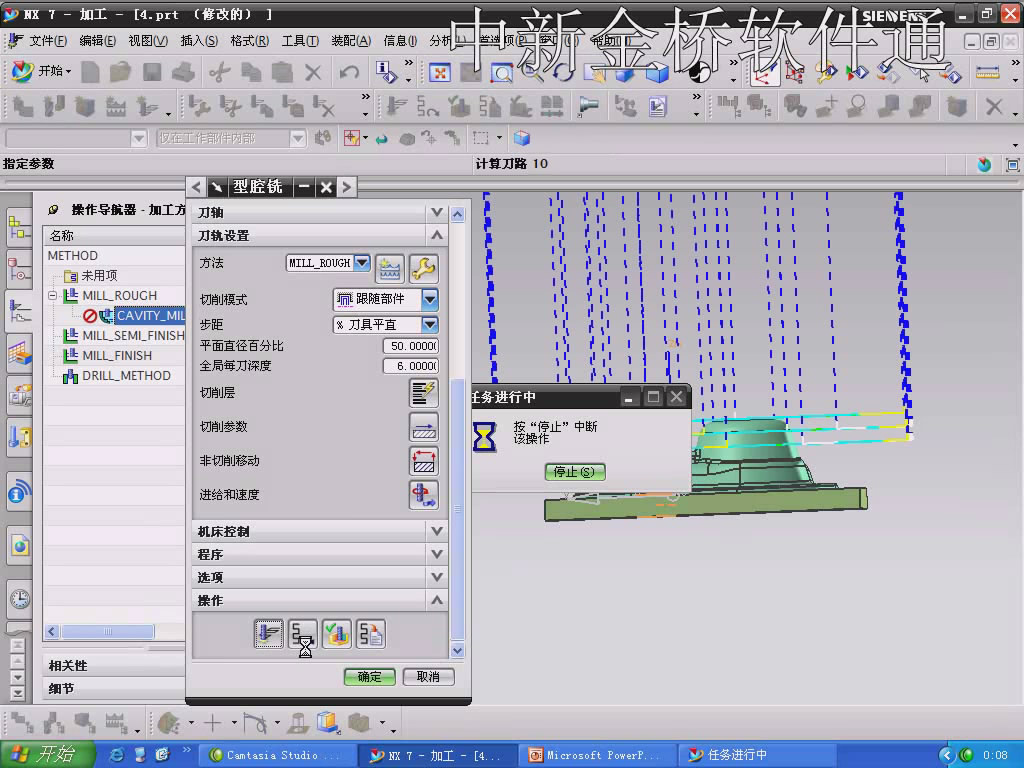Click the Delete X icon in the standard toolbar
1024x768 pixels.
click(313, 72)
